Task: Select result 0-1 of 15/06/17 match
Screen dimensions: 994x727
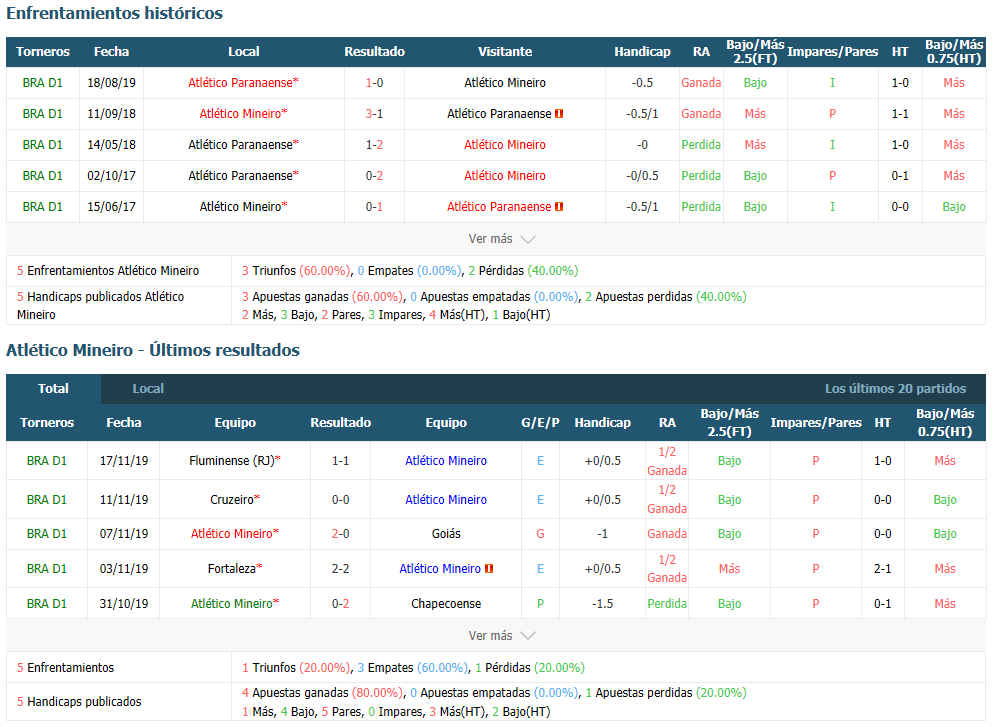Action: point(374,207)
